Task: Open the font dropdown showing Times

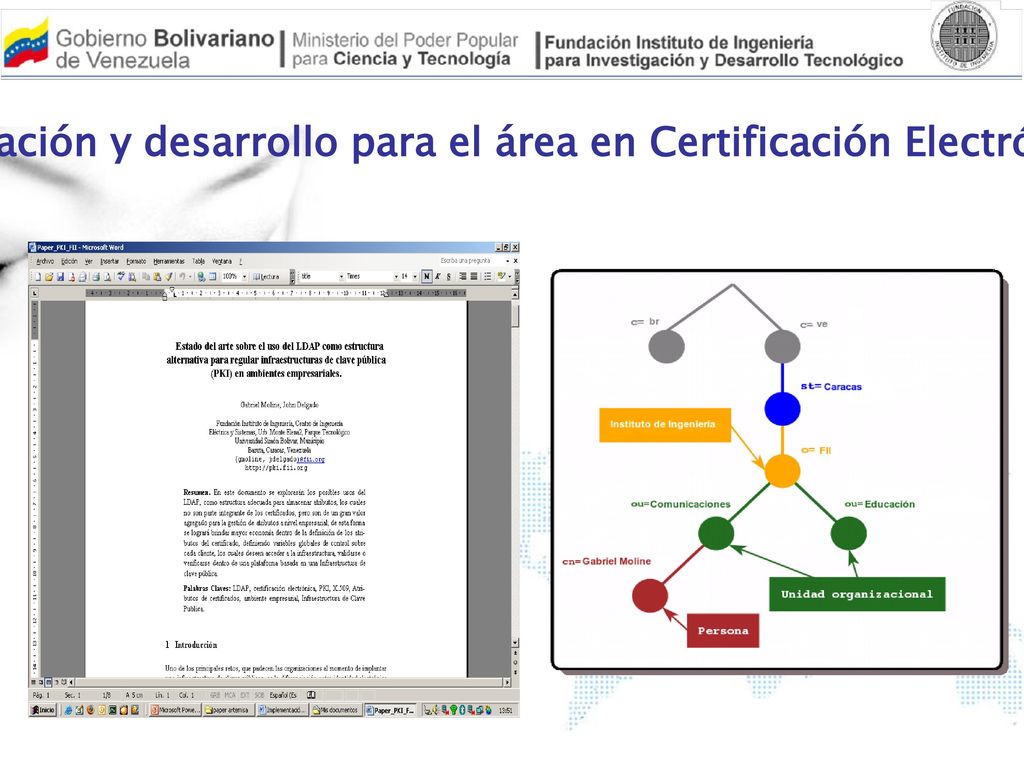Action: pos(396,277)
